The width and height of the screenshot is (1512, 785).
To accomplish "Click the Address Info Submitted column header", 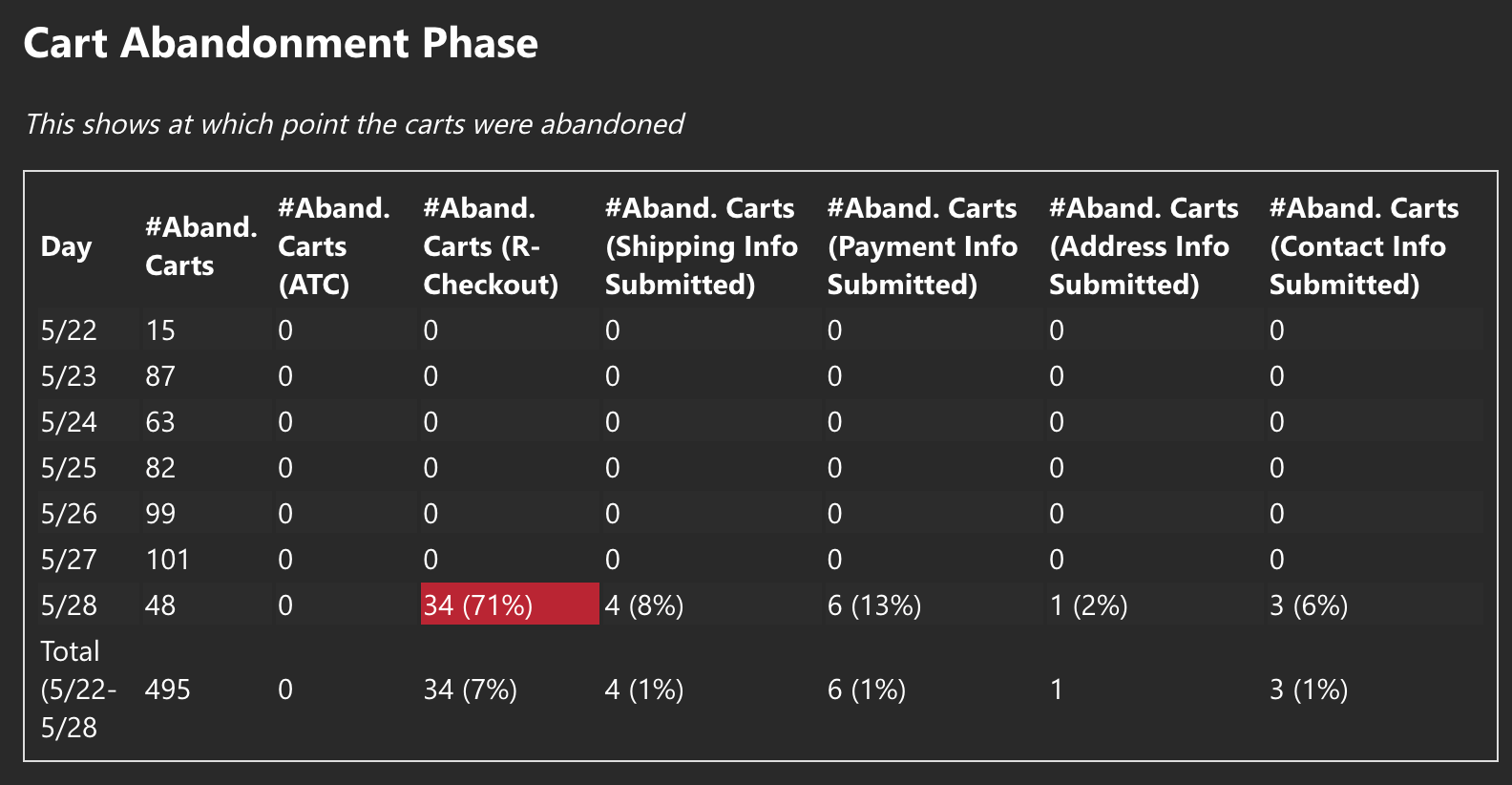I will [x=1144, y=246].
